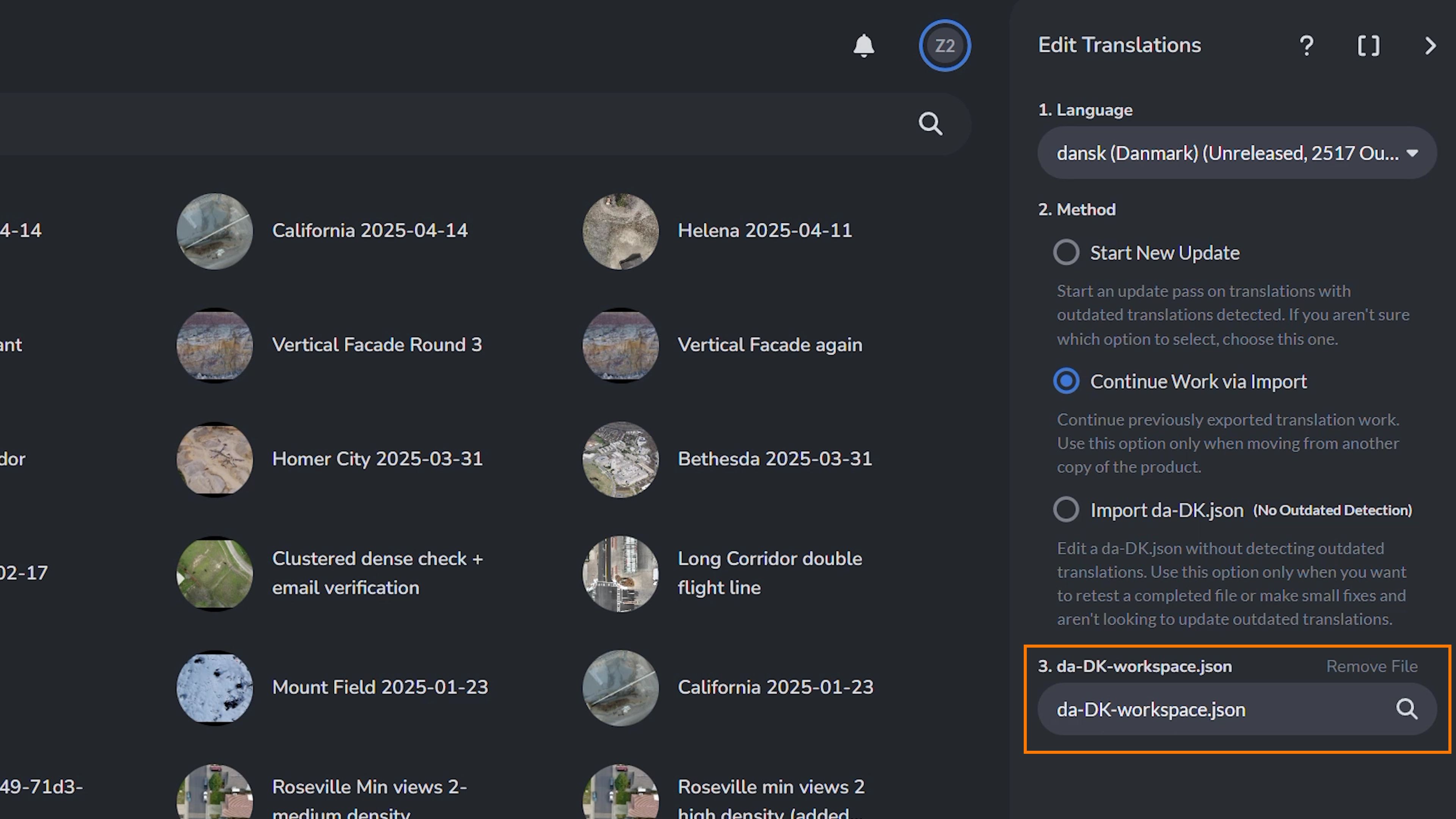Open help for Edit Translations
The height and width of the screenshot is (819, 1456).
pyautogui.click(x=1306, y=46)
